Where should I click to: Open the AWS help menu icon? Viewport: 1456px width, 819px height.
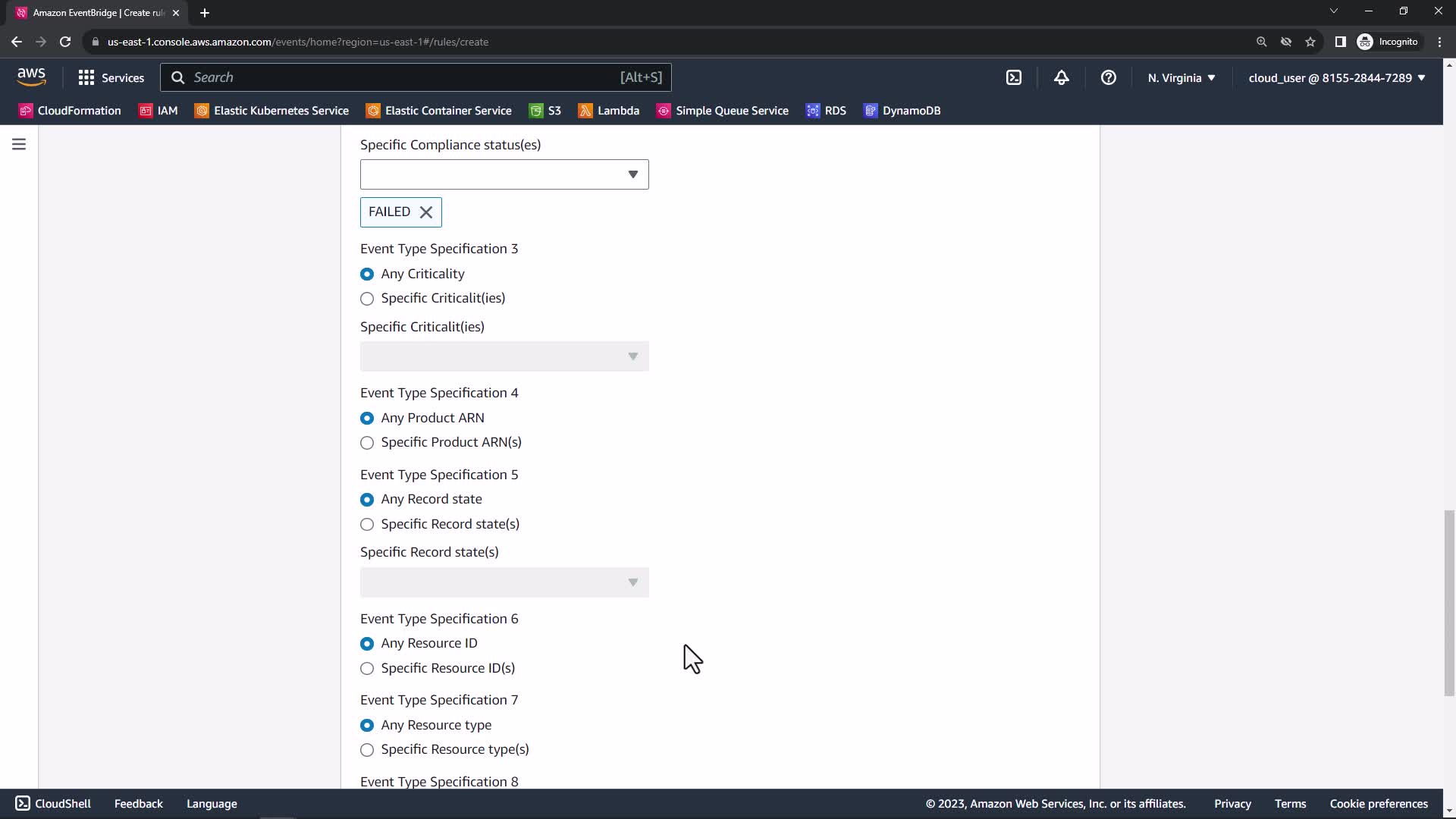click(1108, 77)
